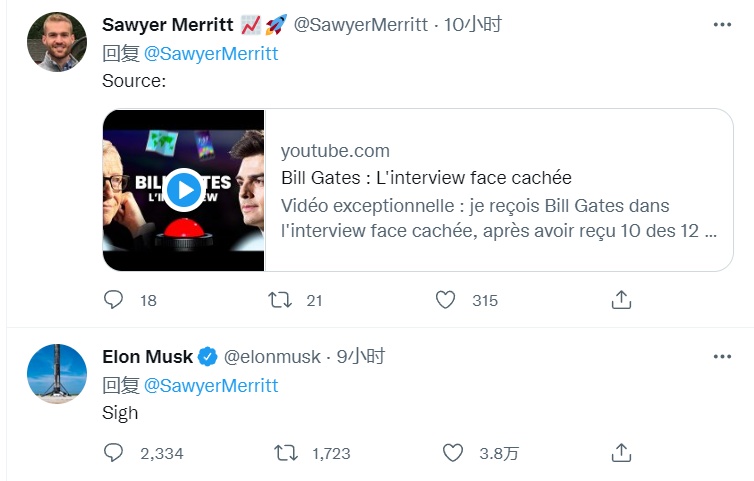The width and height of the screenshot is (754, 481).
Task: Share Elon Musk's Sigh tweet
Action: tap(620, 453)
